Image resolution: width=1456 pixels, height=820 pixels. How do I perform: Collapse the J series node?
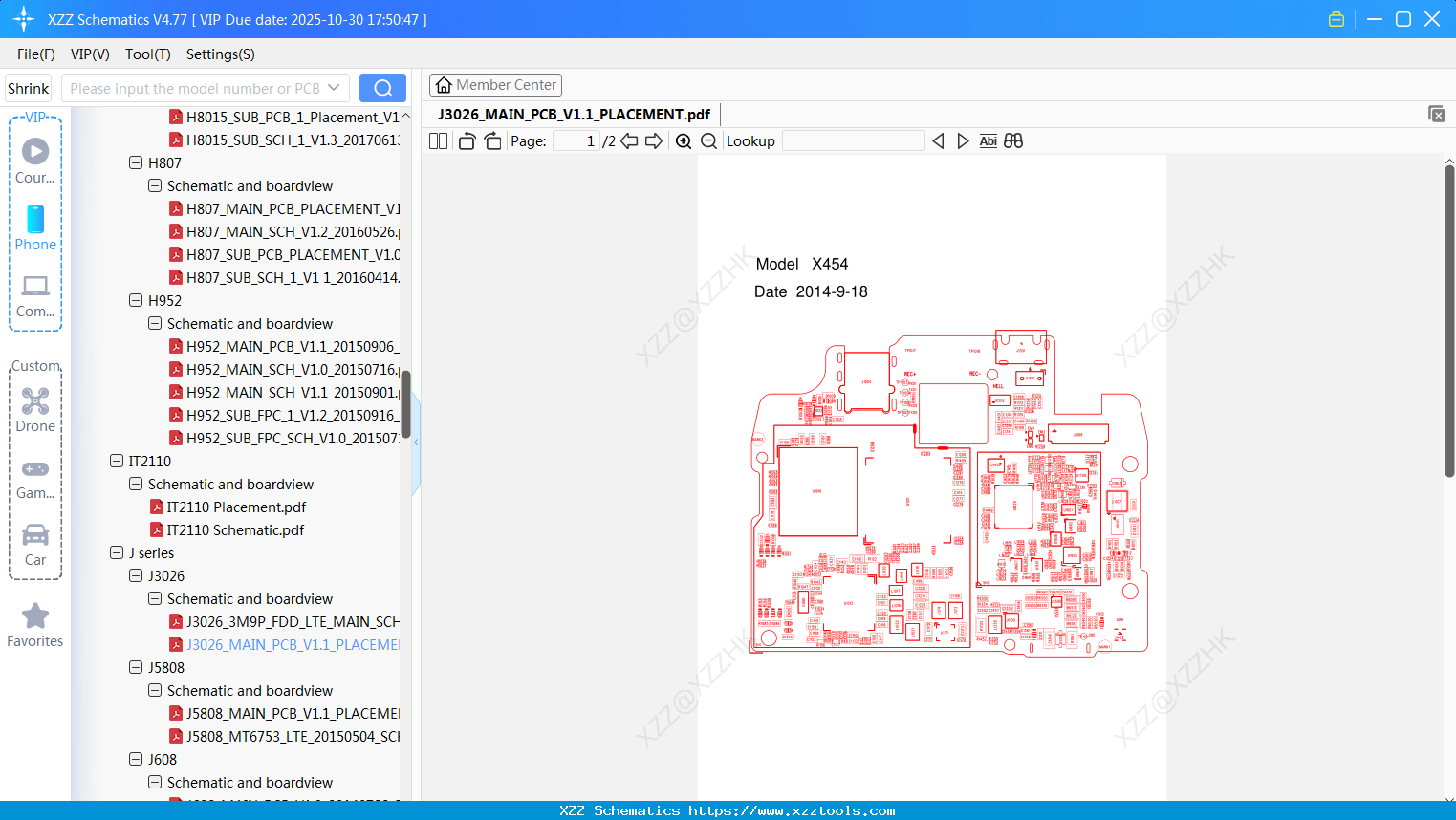pyautogui.click(x=117, y=552)
